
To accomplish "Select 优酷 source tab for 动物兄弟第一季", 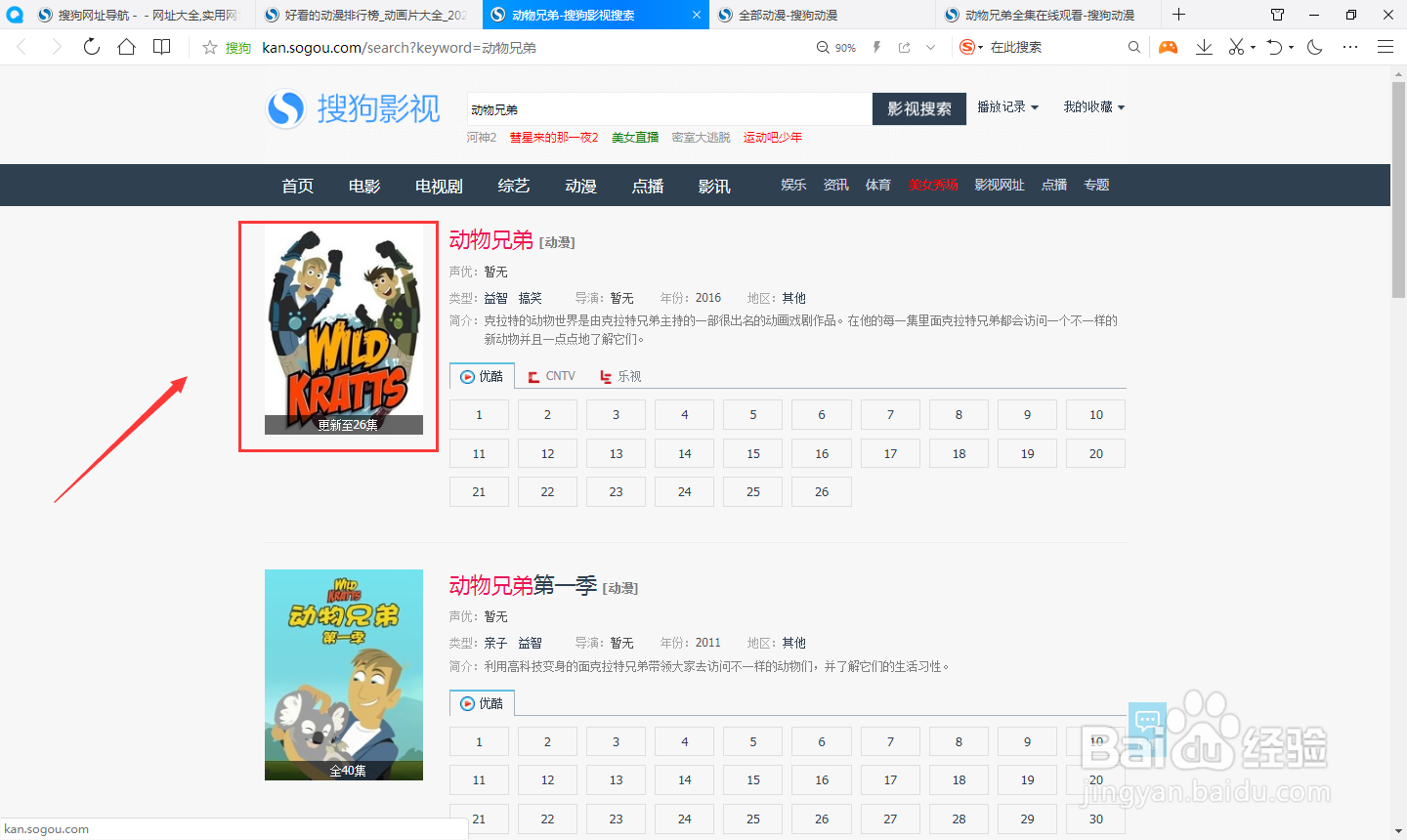I will [482, 703].
